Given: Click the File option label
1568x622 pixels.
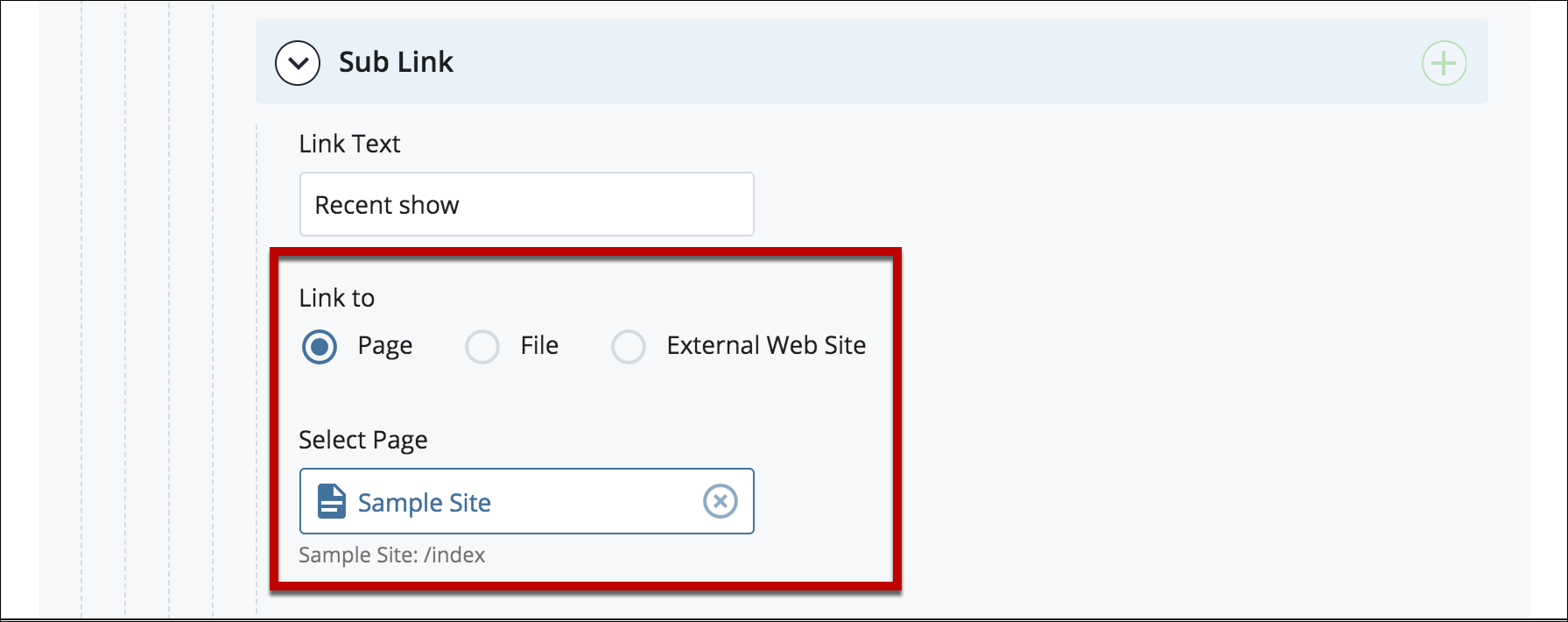Looking at the screenshot, I should (x=539, y=345).
